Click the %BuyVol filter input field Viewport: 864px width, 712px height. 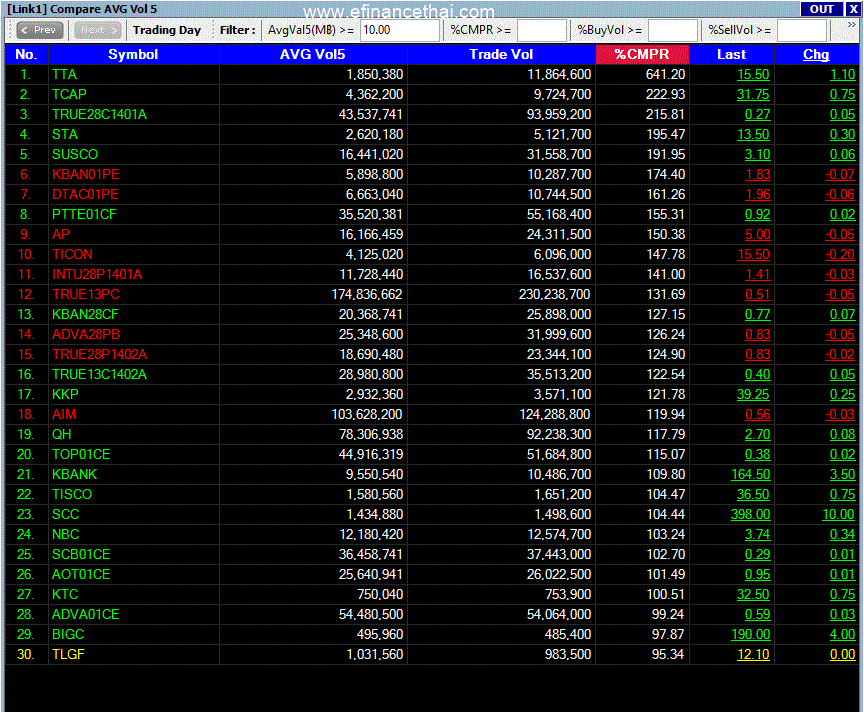pyautogui.click(x=672, y=30)
